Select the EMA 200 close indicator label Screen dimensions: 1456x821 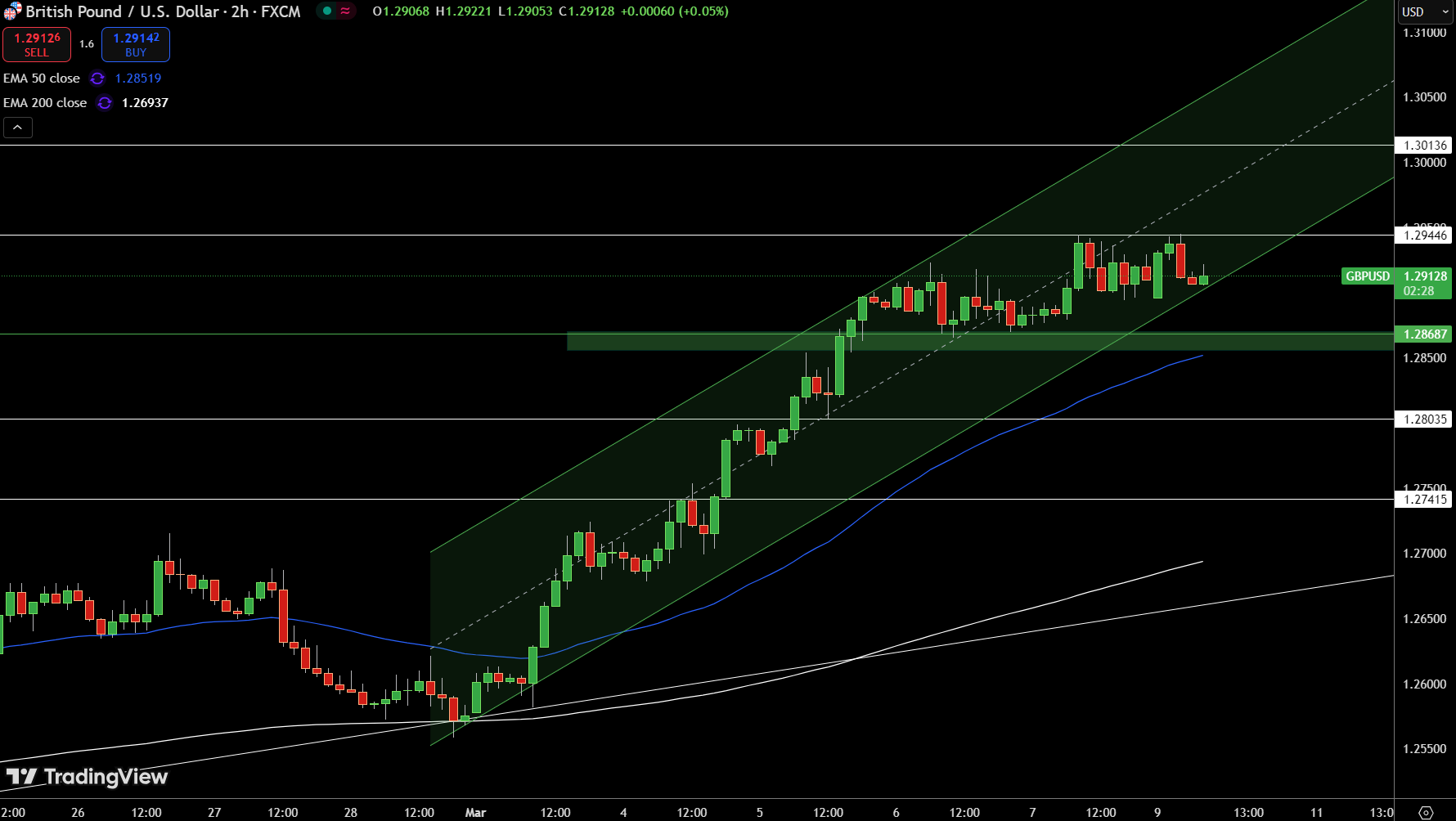(45, 103)
